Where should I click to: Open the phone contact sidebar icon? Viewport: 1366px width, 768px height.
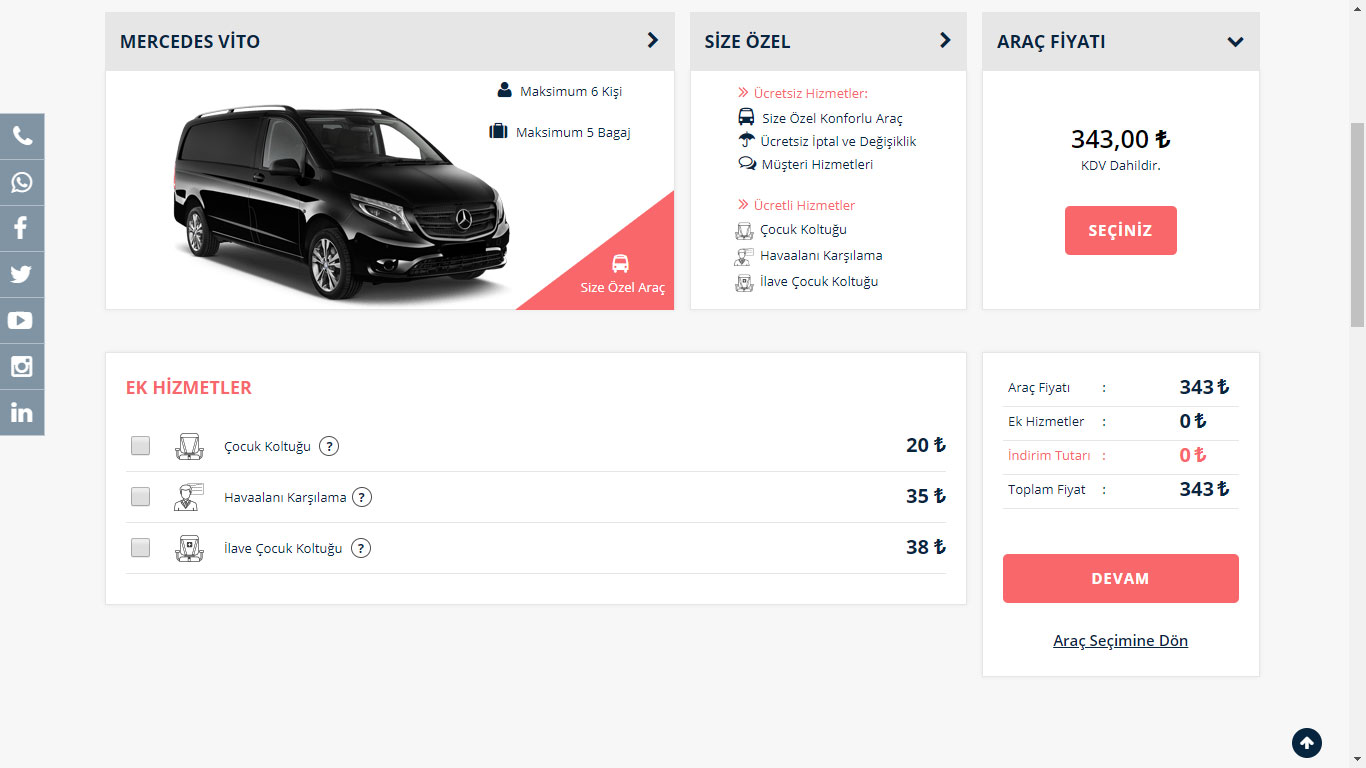22,137
